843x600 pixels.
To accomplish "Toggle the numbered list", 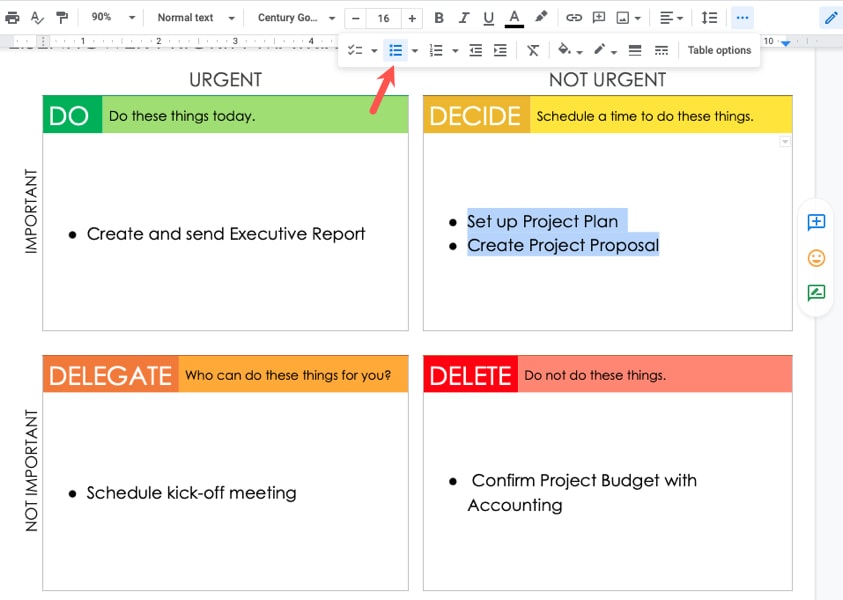I will pyautogui.click(x=437, y=49).
